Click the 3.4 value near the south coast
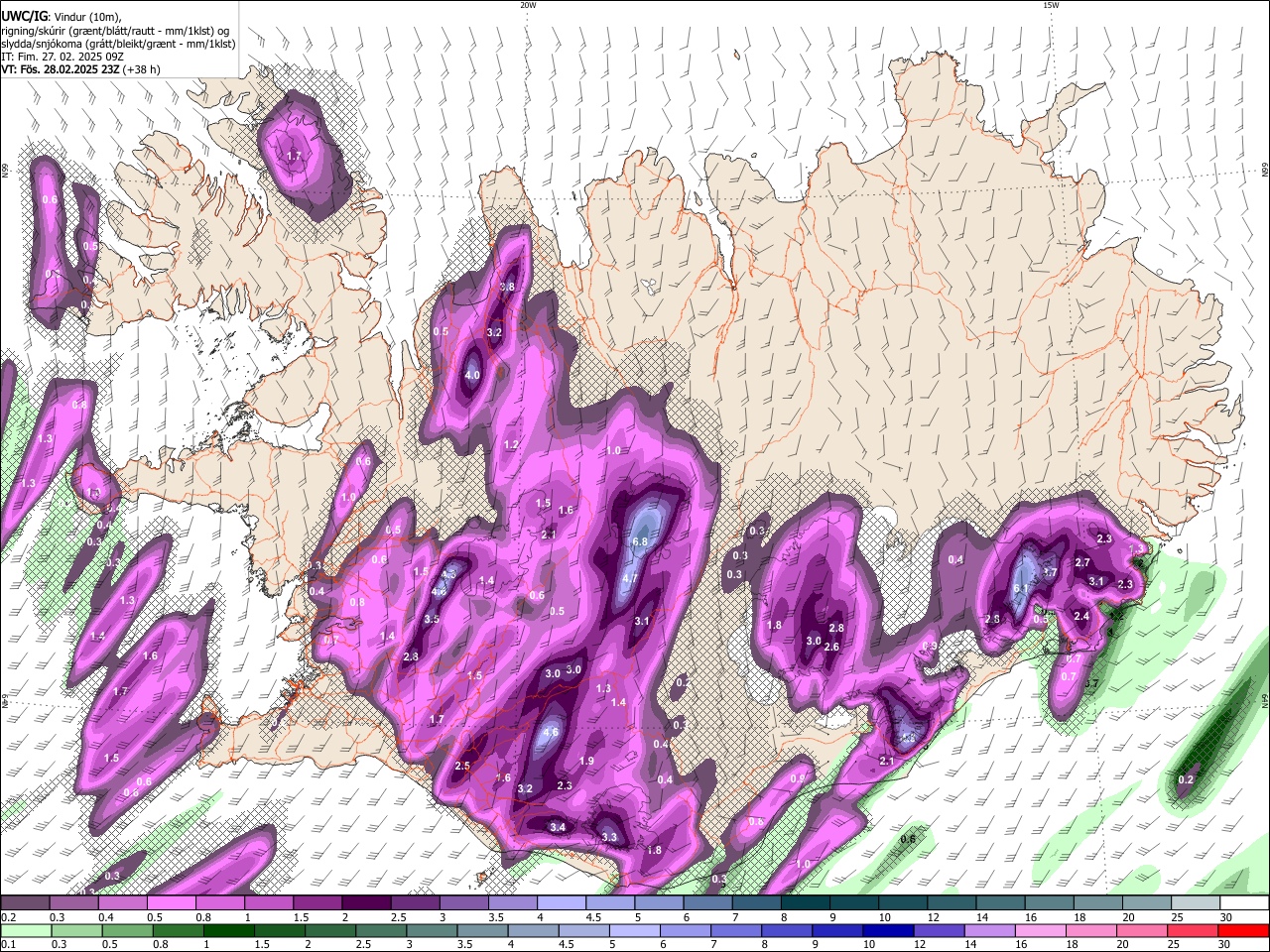 (x=558, y=827)
